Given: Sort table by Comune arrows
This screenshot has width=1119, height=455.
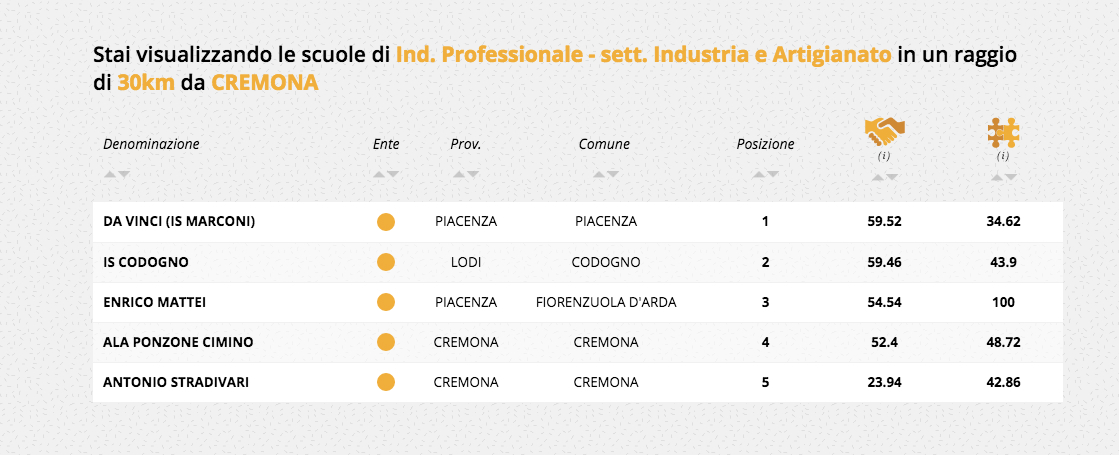Looking at the screenshot, I should 604,174.
